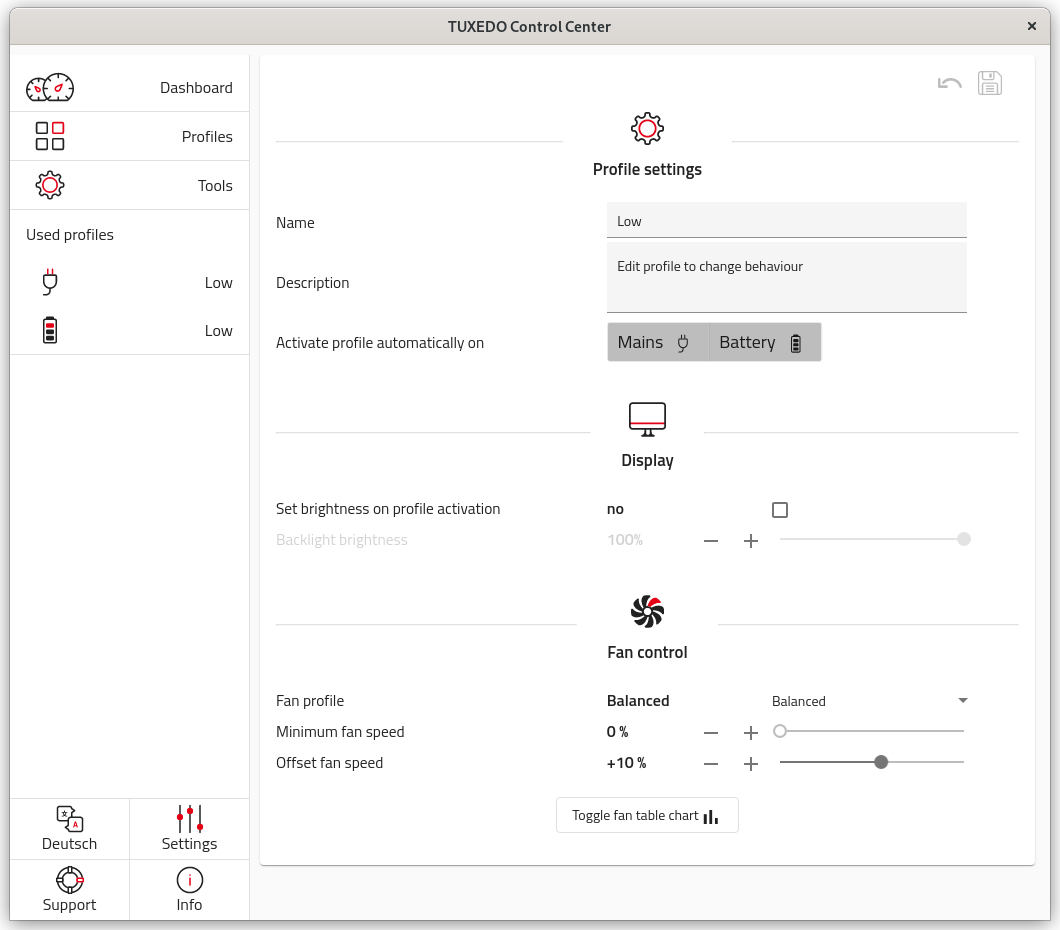Click the Mains plug icon for Low profile
1060x930 pixels.
(49, 282)
